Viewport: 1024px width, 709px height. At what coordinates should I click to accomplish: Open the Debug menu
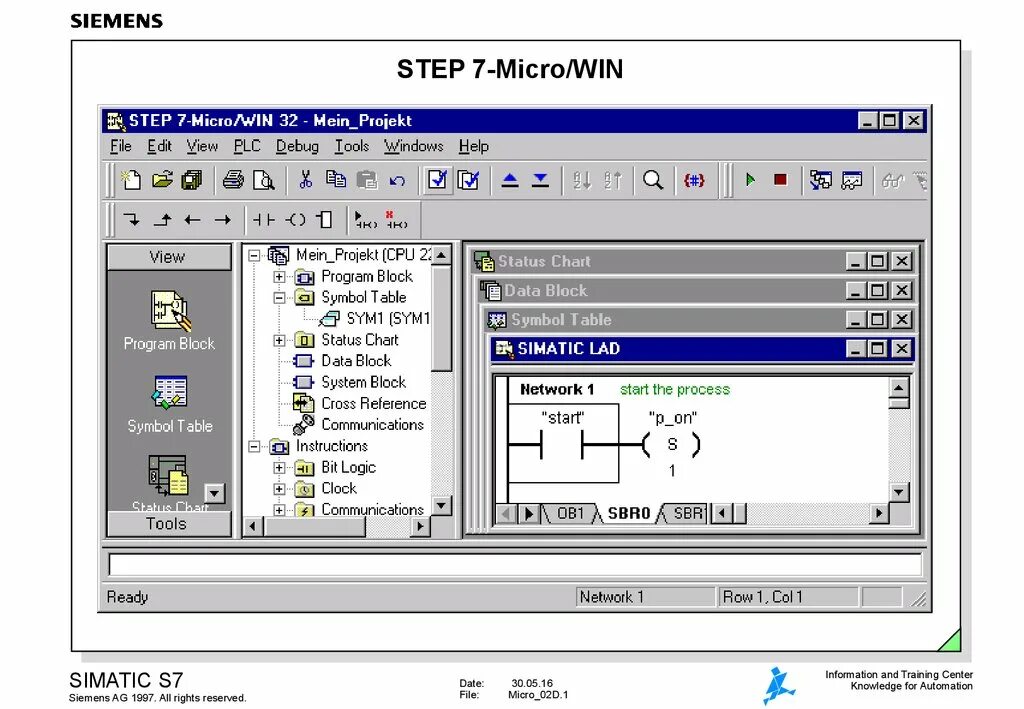coord(297,146)
